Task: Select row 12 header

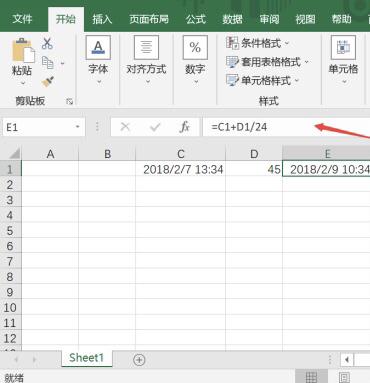Action: [x=10, y=338]
